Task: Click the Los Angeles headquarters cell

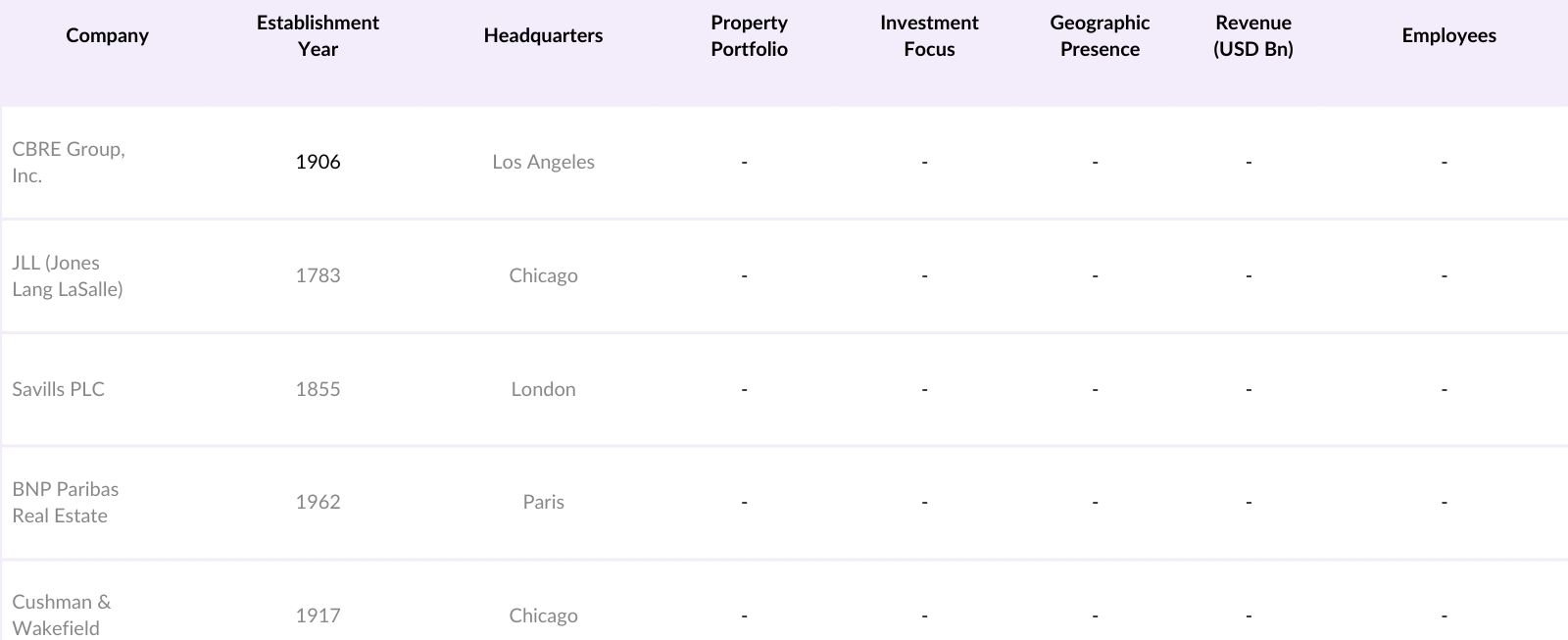Action: click(x=543, y=162)
